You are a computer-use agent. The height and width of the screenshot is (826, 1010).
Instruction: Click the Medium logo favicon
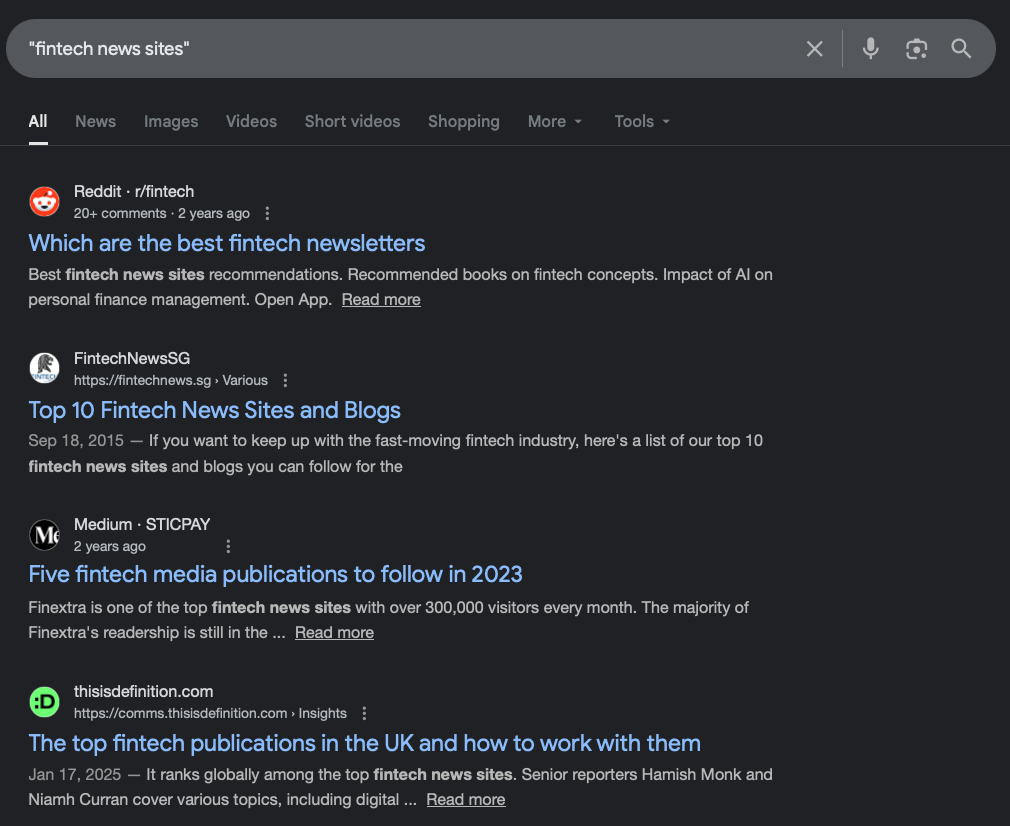point(44,535)
